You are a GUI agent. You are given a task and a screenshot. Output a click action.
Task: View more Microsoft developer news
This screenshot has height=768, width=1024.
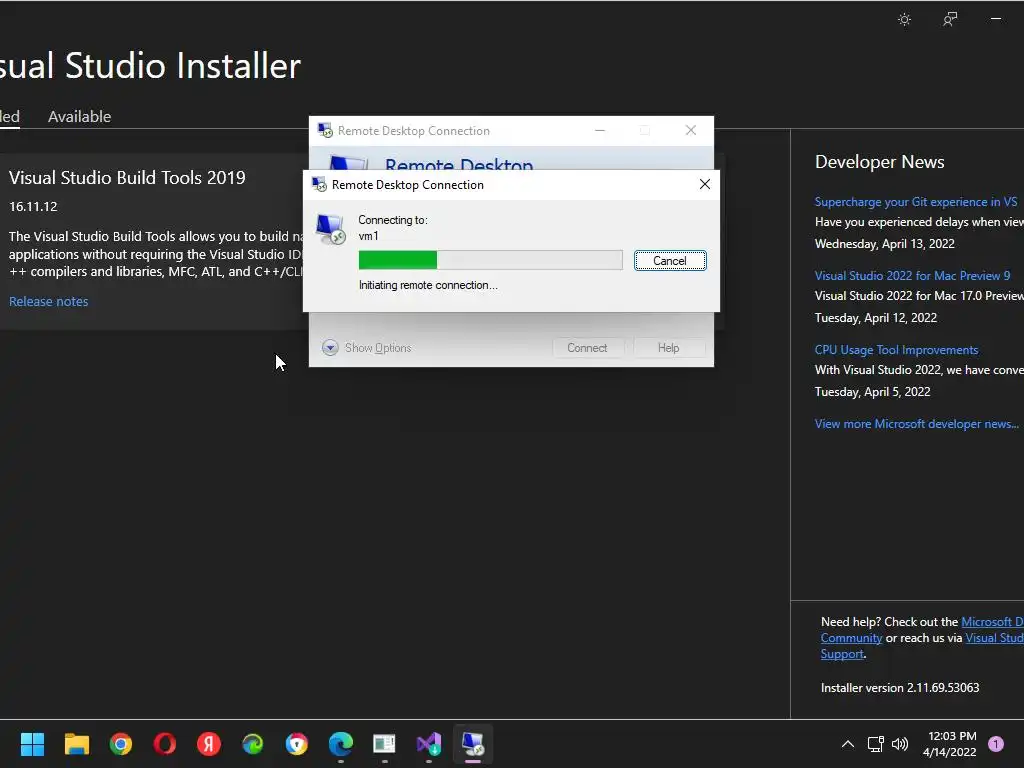tap(917, 424)
